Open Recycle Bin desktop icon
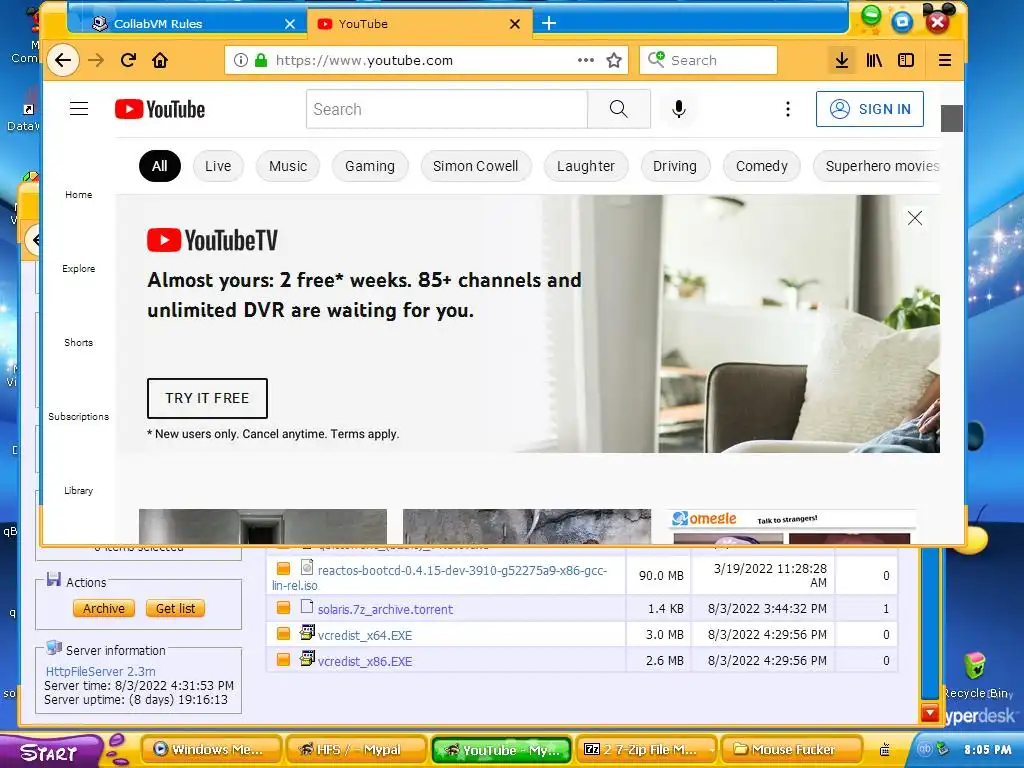Viewport: 1024px width, 768px height. (977, 675)
